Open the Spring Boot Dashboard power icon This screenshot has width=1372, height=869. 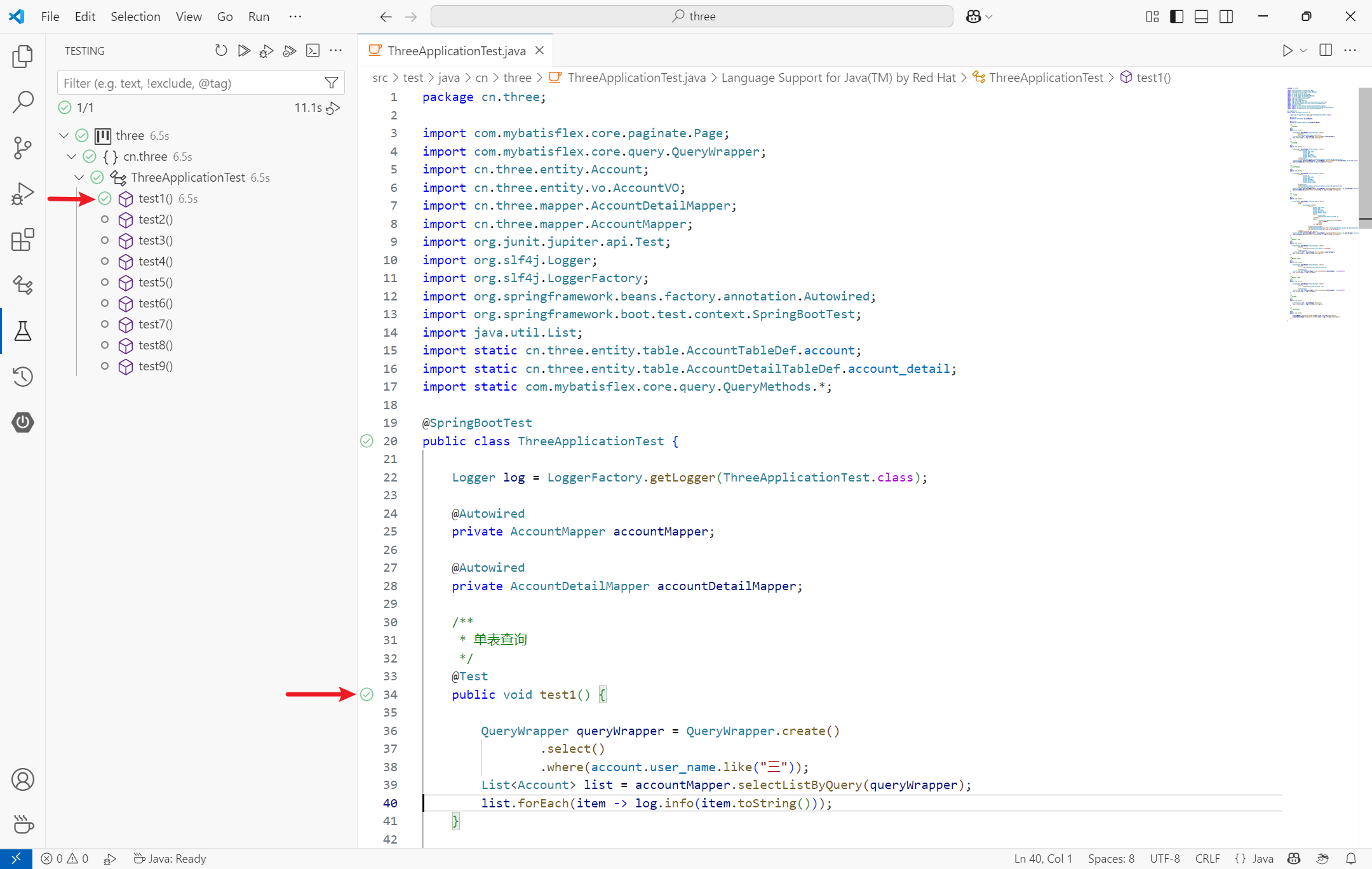[x=23, y=422]
